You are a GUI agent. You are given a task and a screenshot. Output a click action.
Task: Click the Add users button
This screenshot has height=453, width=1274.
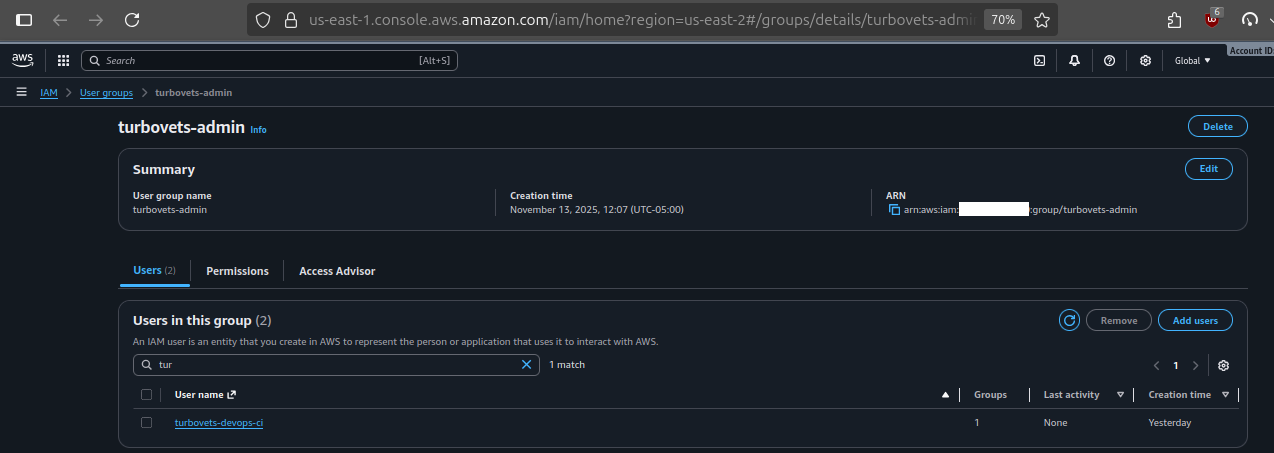pos(1195,320)
